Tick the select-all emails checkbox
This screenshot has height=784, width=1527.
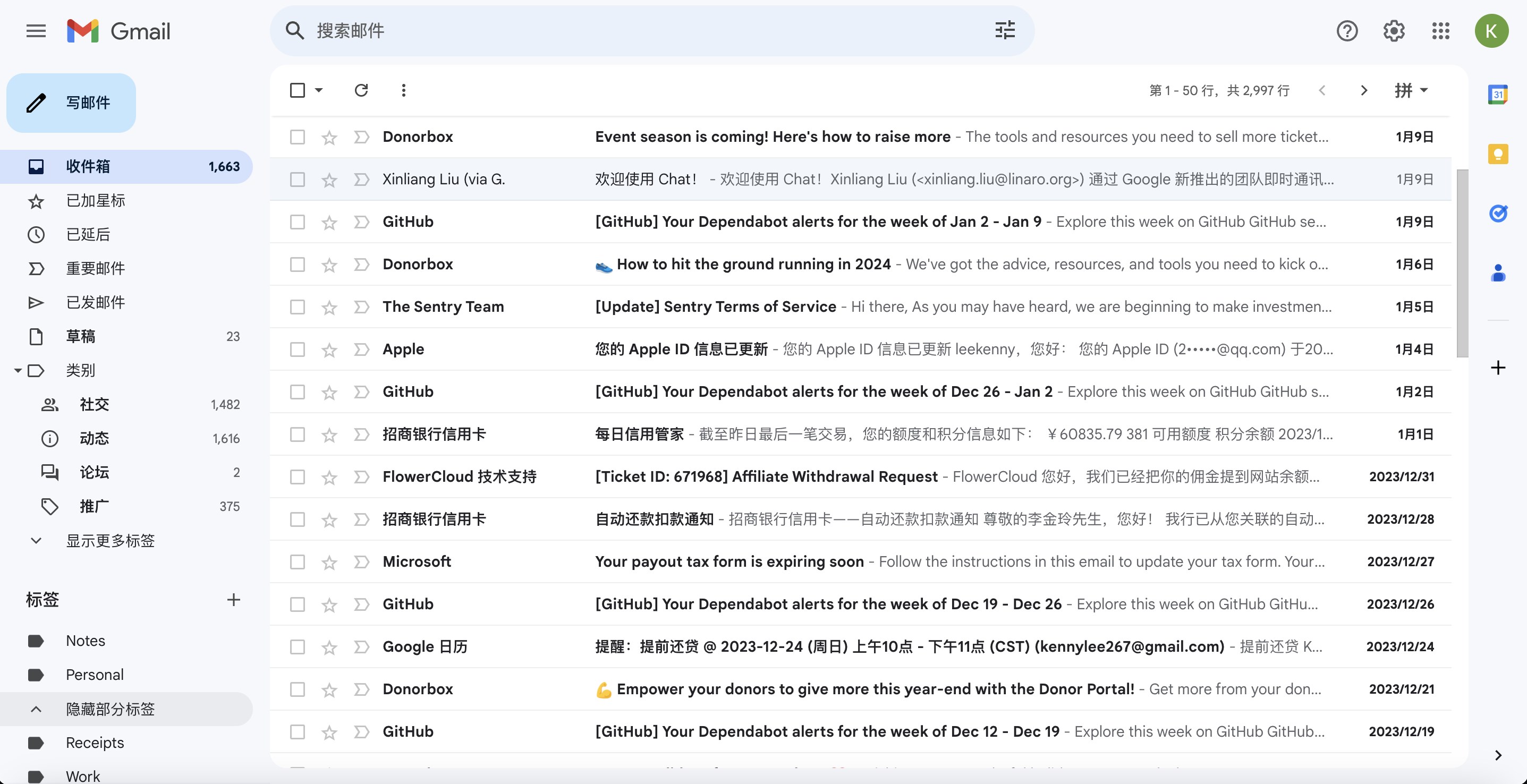(298, 90)
